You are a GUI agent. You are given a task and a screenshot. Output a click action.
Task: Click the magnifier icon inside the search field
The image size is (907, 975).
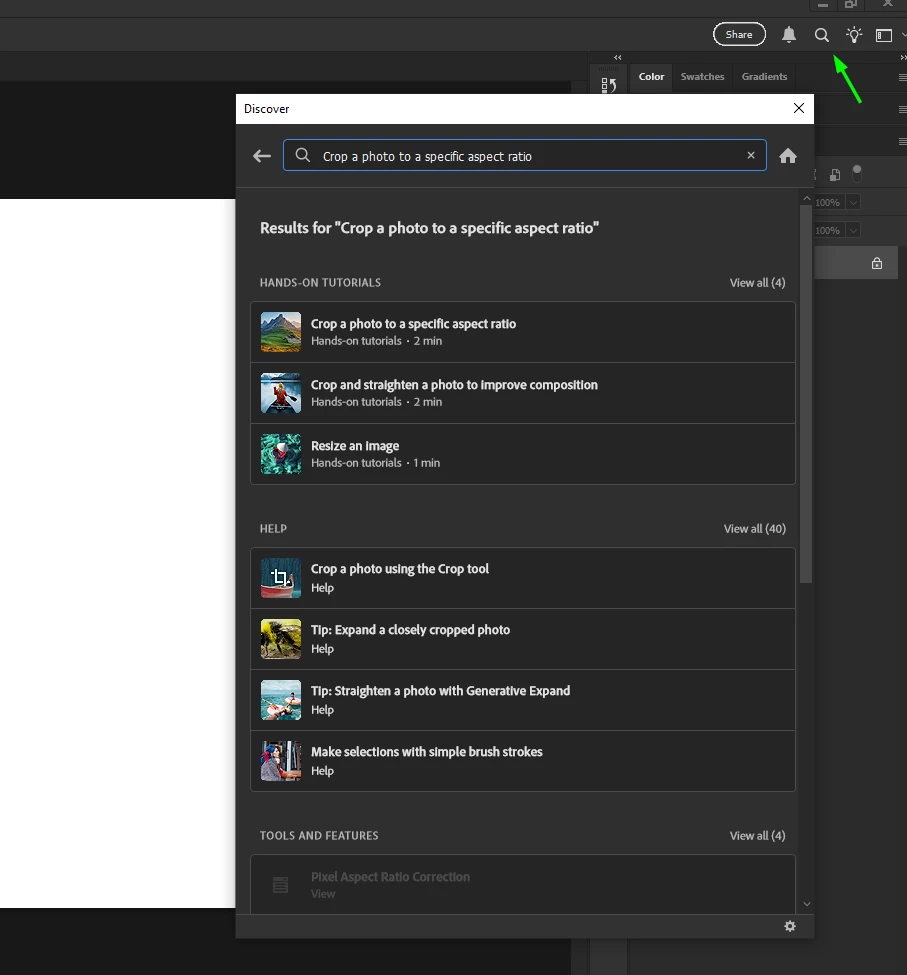point(303,155)
